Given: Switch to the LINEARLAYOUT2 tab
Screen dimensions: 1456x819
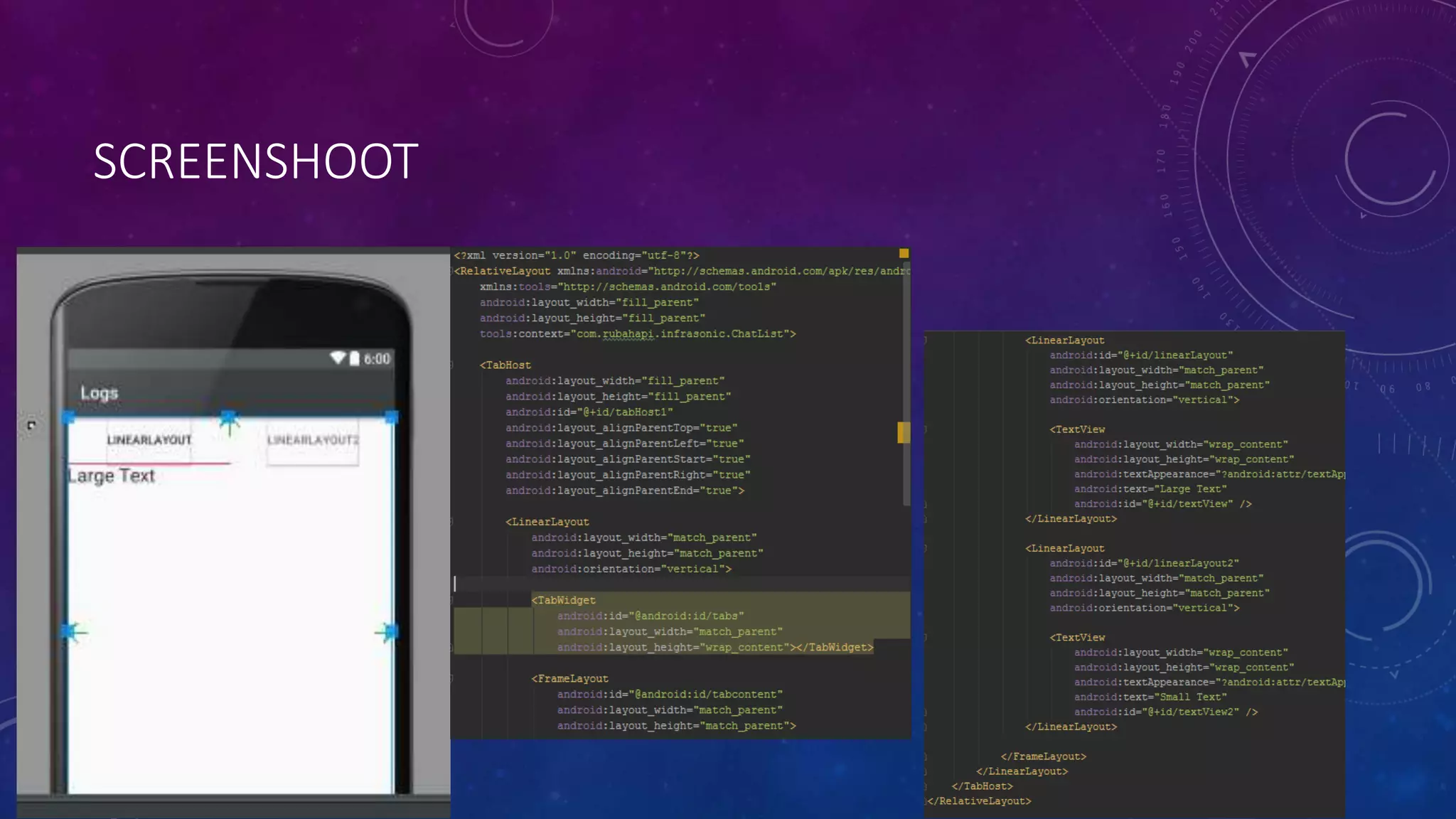Looking at the screenshot, I should [x=313, y=441].
